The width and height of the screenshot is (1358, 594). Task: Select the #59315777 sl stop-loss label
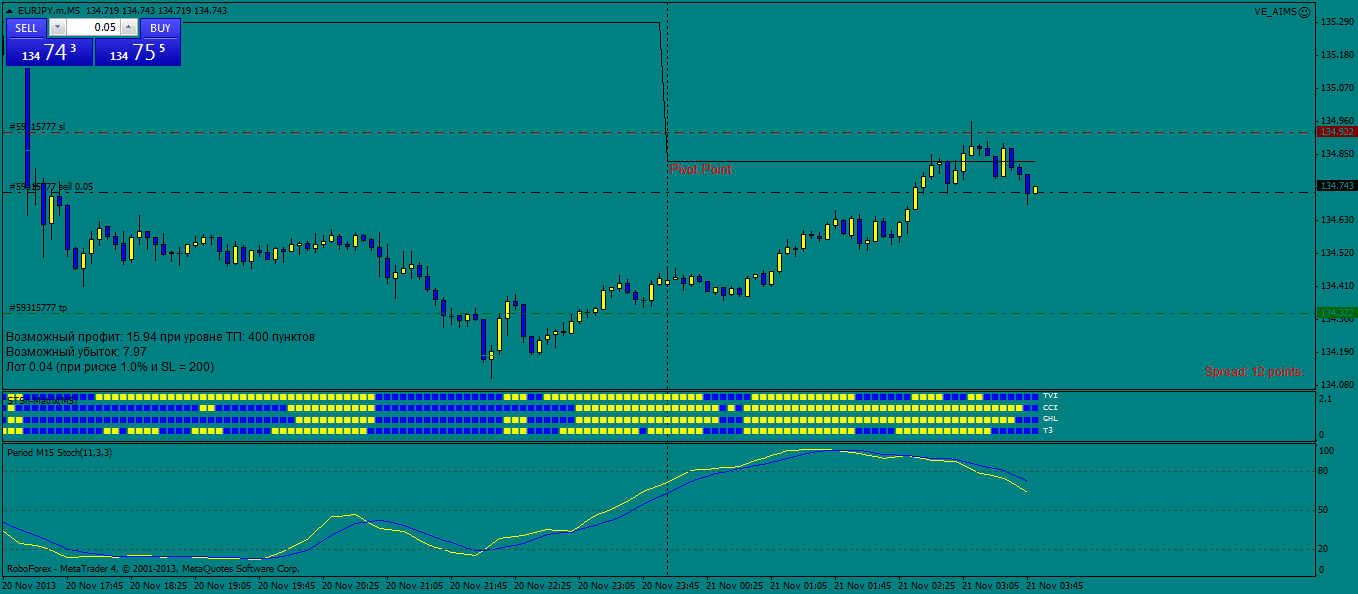[37, 127]
